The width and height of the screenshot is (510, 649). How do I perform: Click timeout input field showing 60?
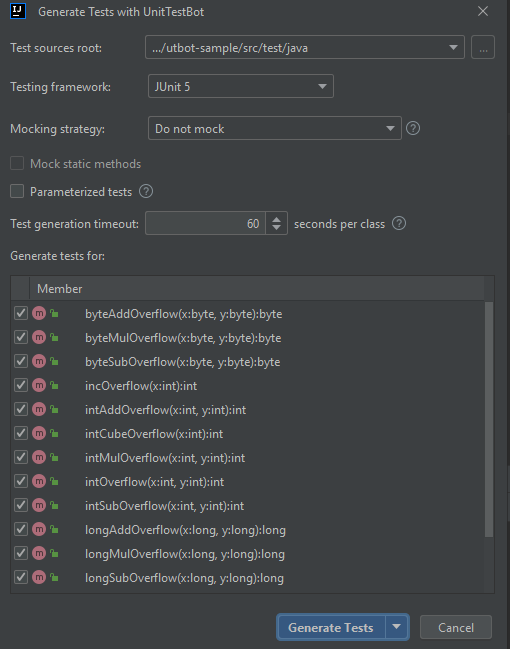[205, 223]
